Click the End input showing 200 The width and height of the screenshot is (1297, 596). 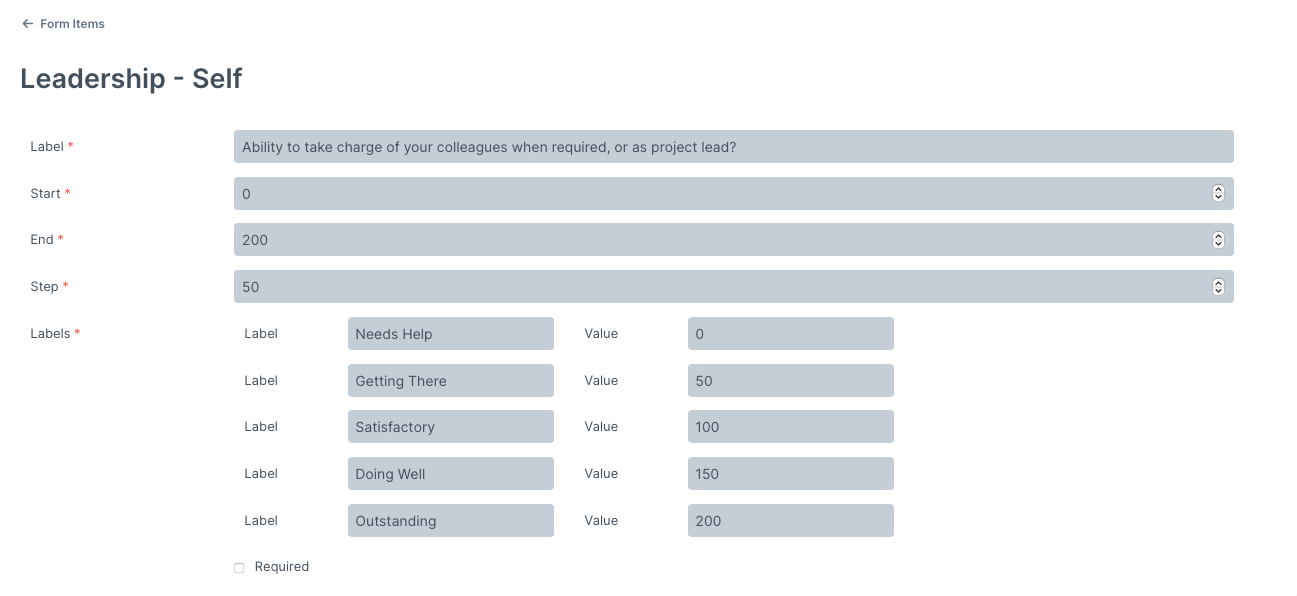(x=700, y=239)
